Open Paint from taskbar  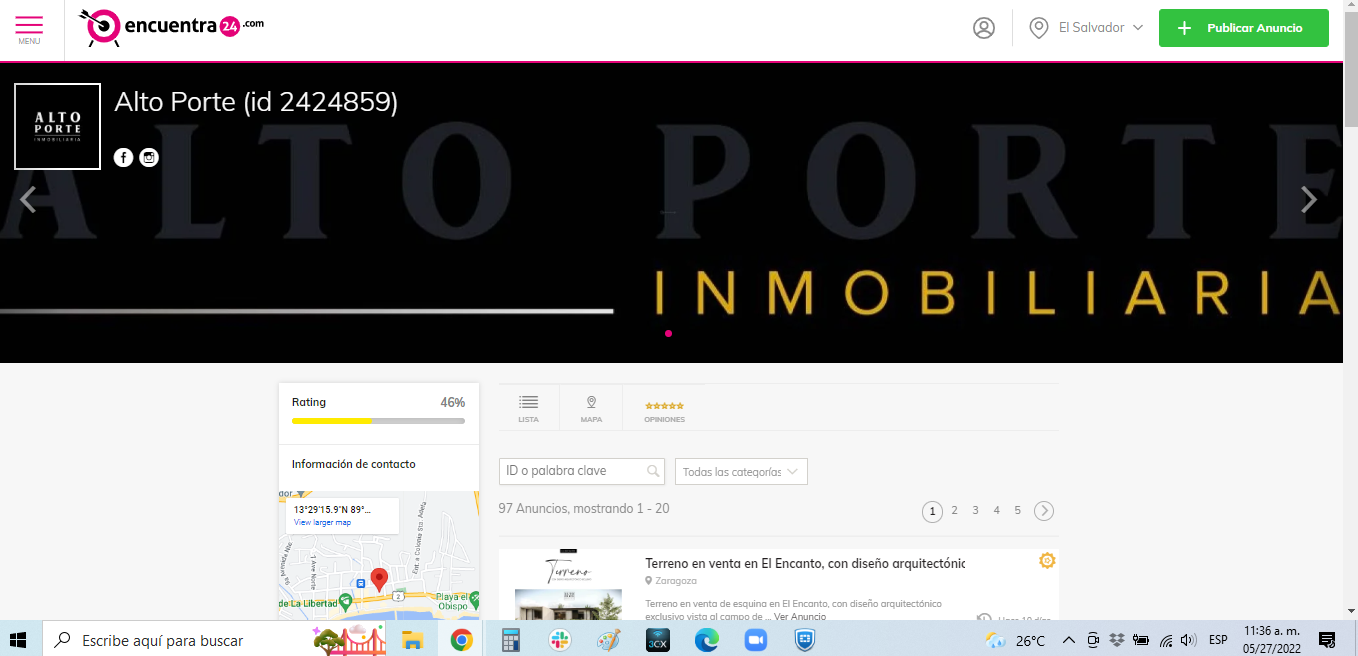tap(608, 640)
